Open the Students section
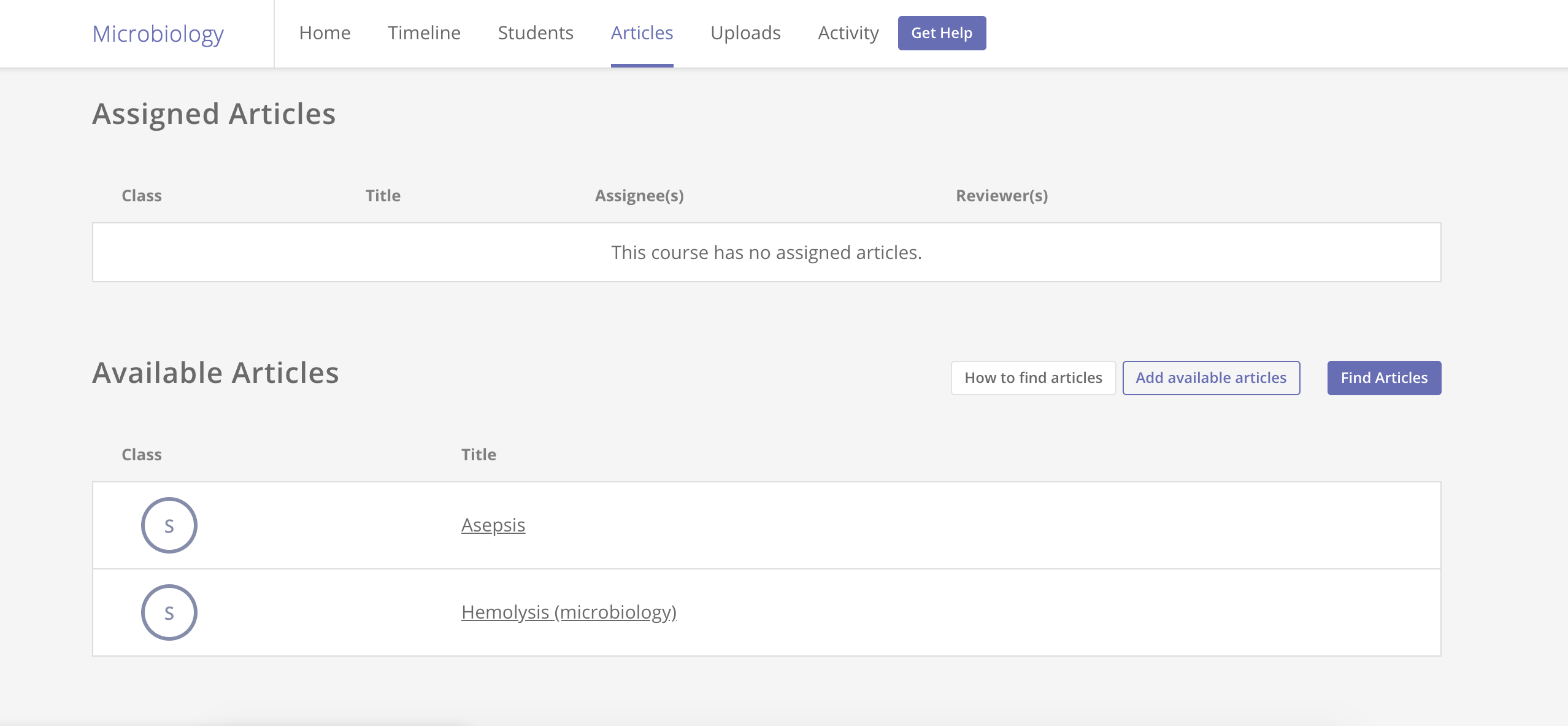1568x726 pixels. [x=536, y=32]
